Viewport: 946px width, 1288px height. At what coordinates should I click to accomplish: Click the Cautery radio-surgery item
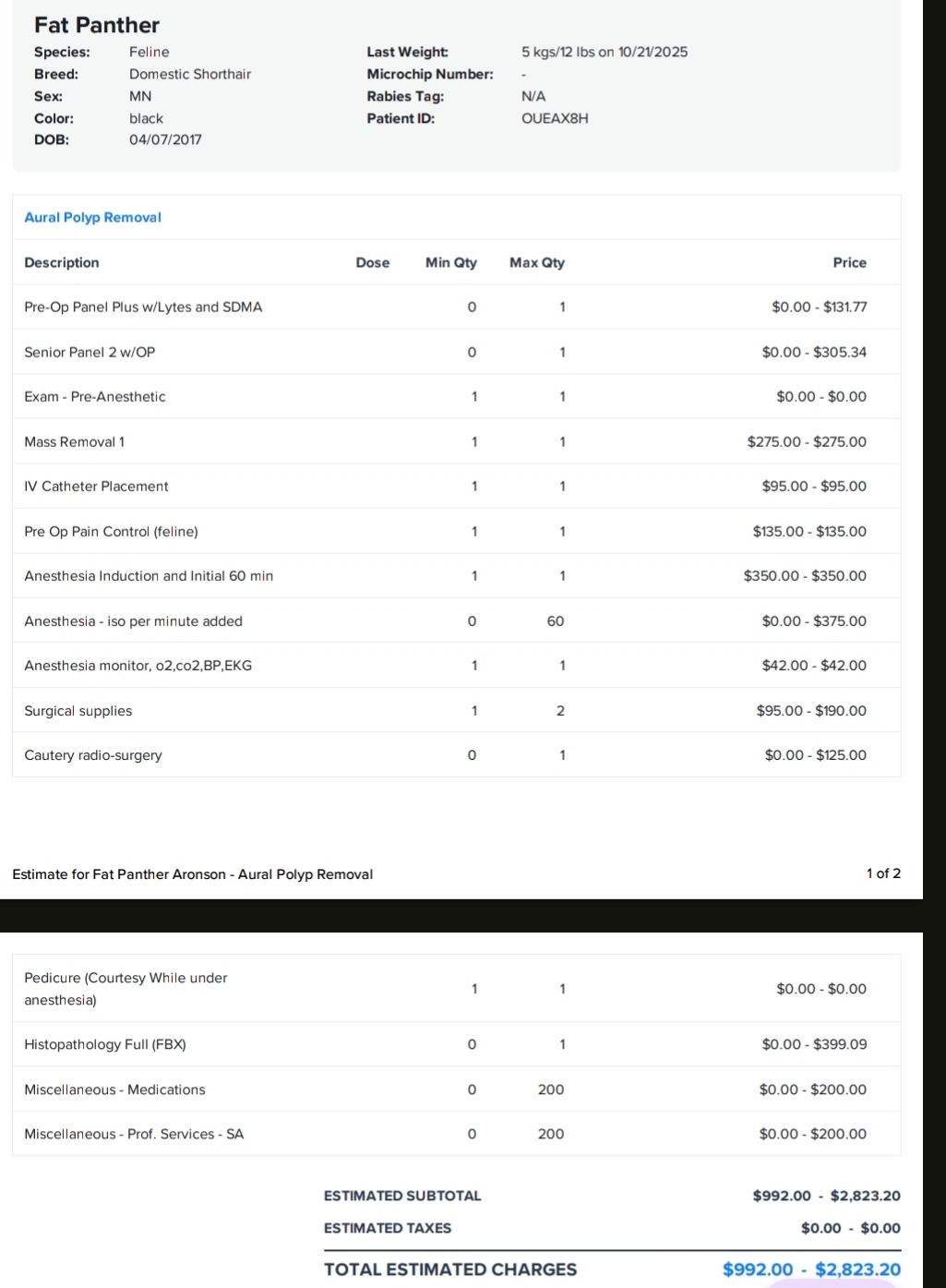(x=93, y=755)
